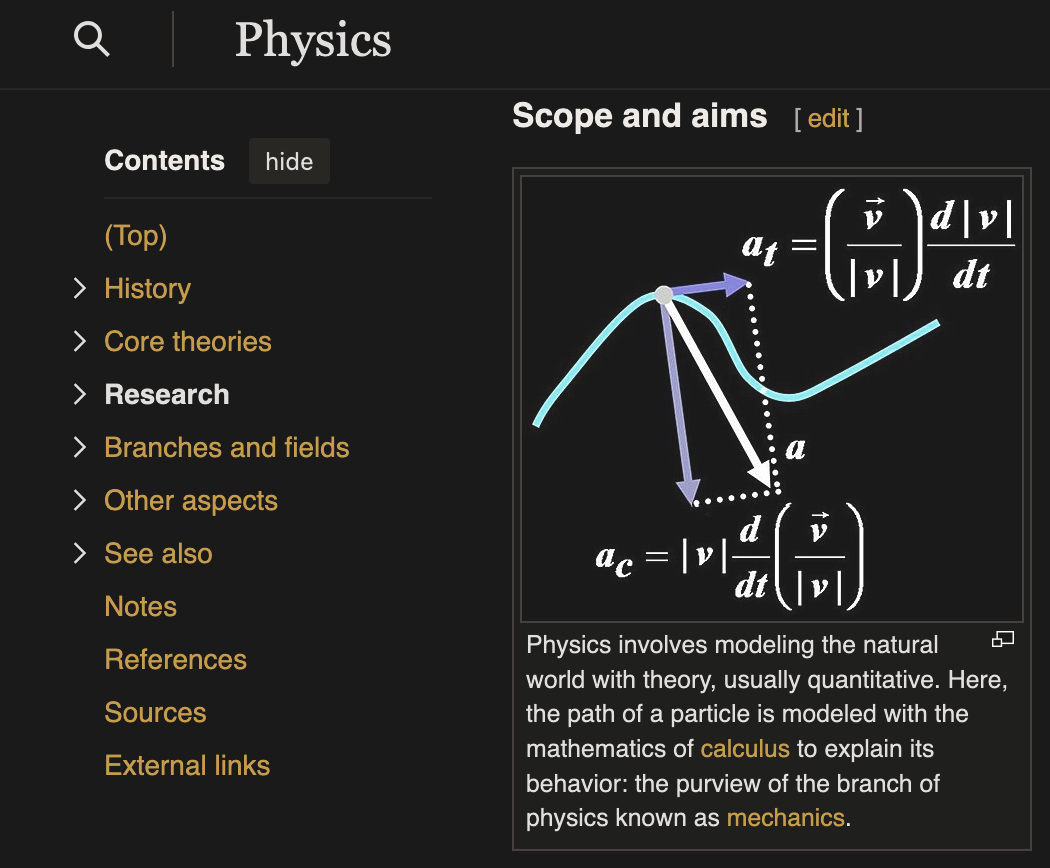The height and width of the screenshot is (868, 1050).
Task: View the acceleration diagram thumbnail
Action: point(770,395)
